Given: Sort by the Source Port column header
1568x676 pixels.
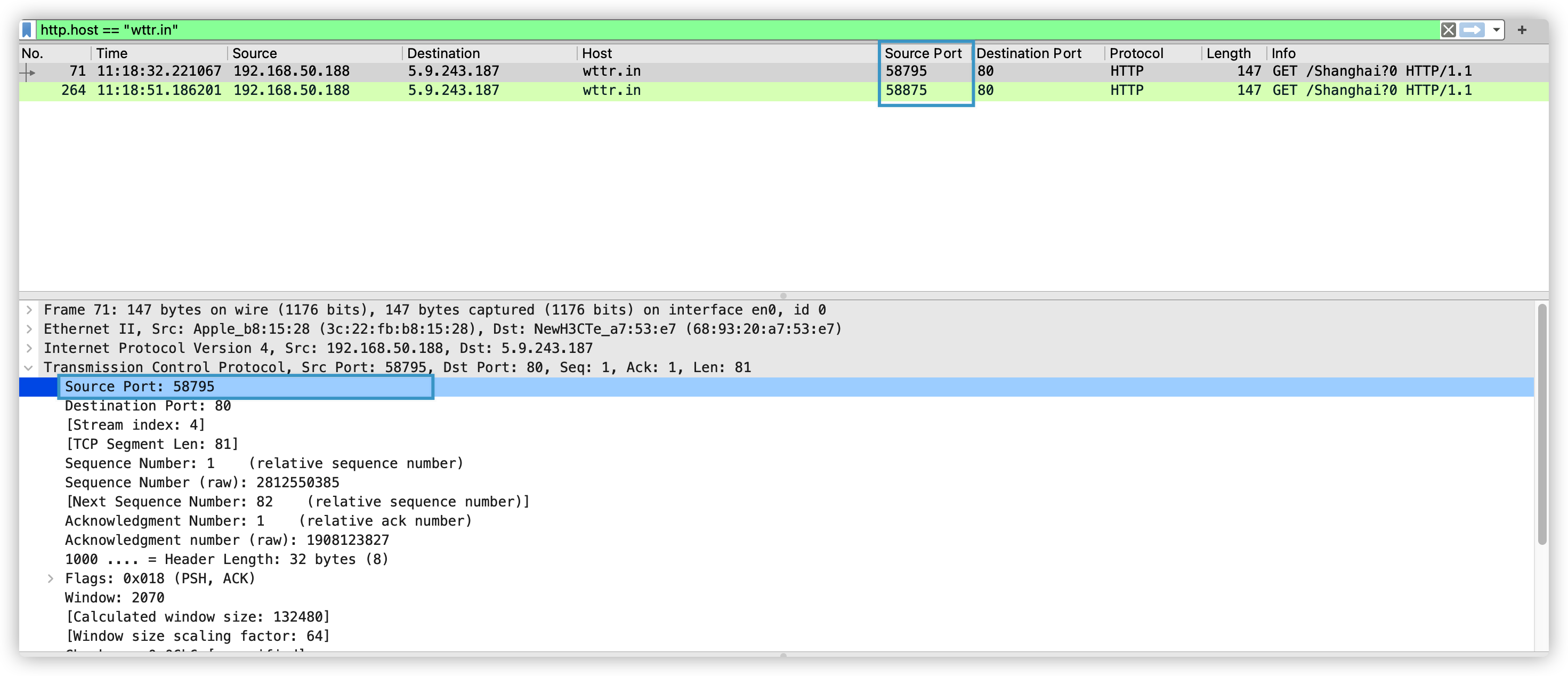Looking at the screenshot, I should point(925,53).
